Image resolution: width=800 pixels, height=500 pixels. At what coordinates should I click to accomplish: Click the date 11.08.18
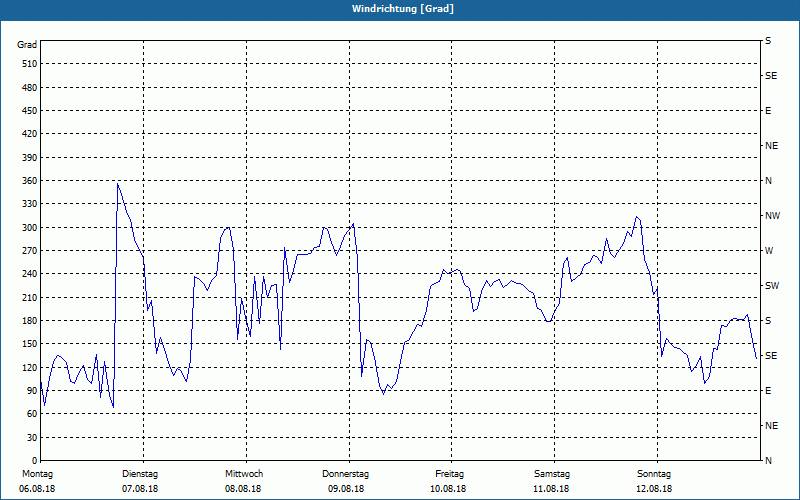coord(551,489)
